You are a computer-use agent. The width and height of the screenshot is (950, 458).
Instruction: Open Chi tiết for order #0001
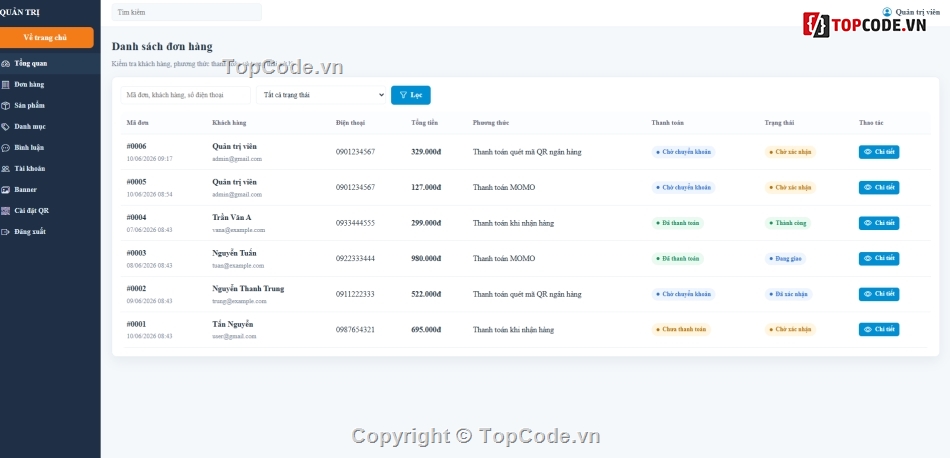click(x=879, y=330)
